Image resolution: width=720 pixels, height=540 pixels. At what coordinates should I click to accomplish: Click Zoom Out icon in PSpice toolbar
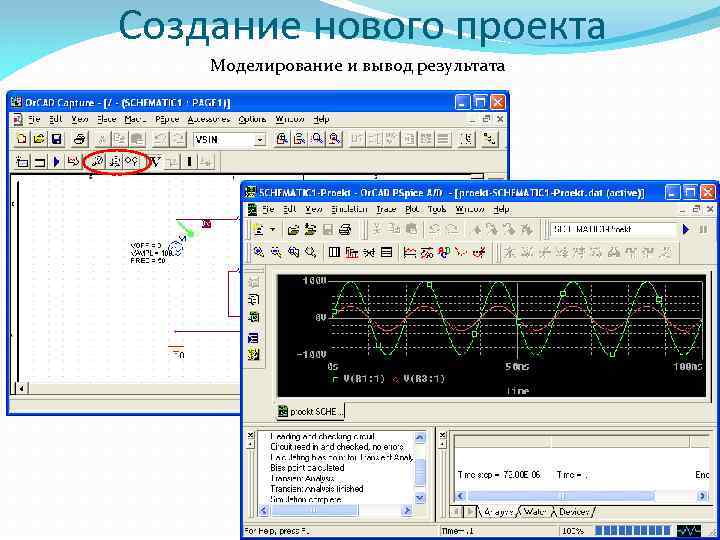pos(276,252)
